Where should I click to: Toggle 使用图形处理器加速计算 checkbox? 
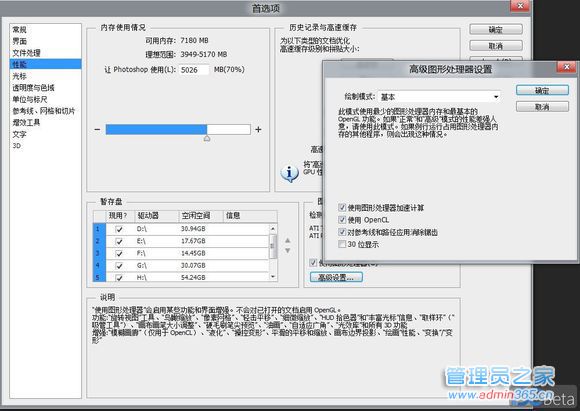pyautogui.click(x=342, y=208)
